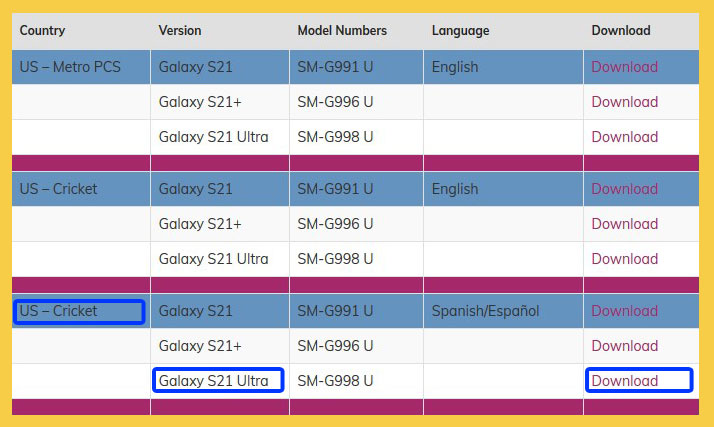The height and width of the screenshot is (427, 714).
Task: Open Download link for Cricket Spanish Galaxy S21 Ultra
Action: [x=624, y=381]
